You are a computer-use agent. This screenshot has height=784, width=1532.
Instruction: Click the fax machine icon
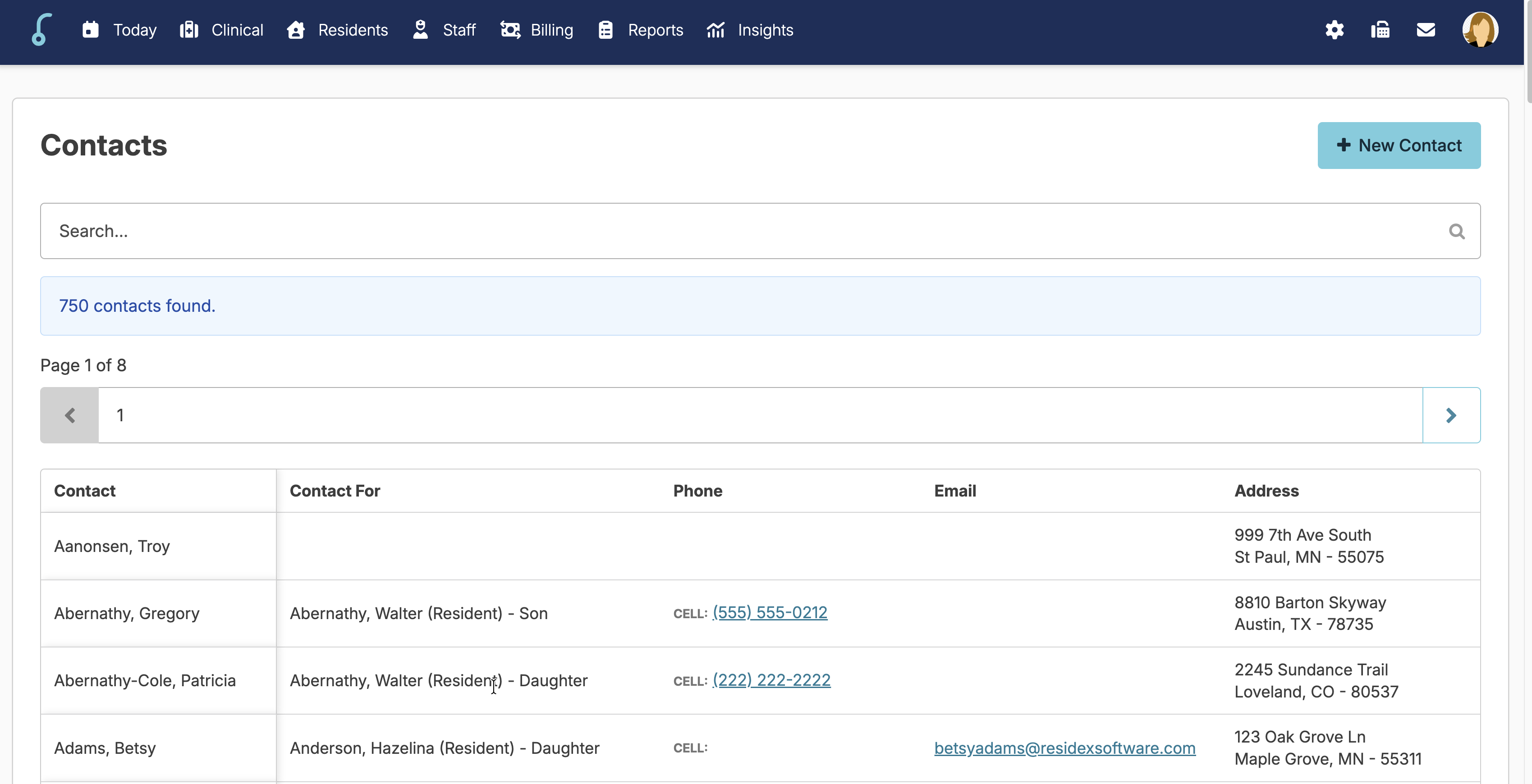pos(1381,30)
